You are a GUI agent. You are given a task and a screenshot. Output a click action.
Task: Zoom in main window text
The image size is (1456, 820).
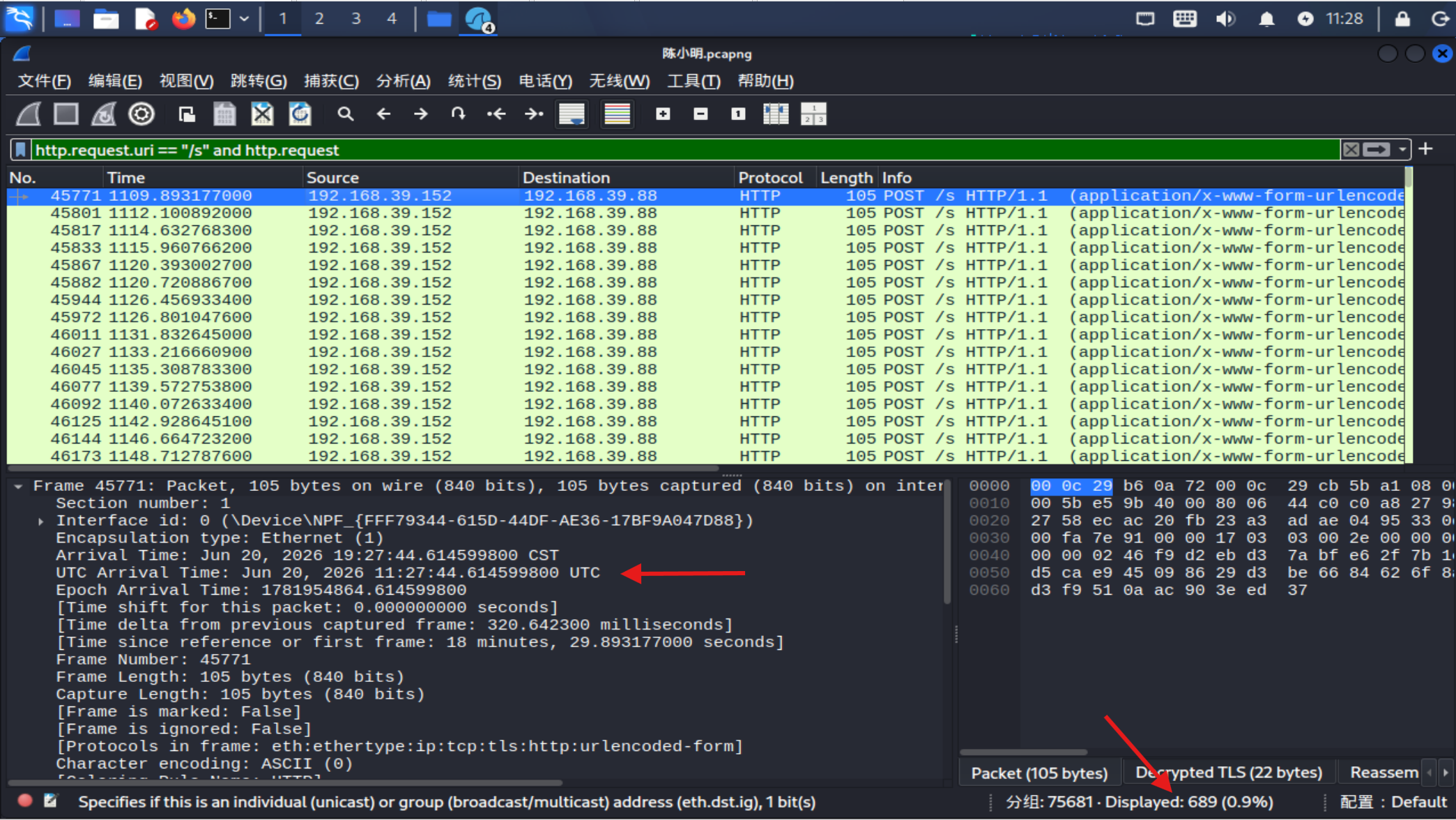pyautogui.click(x=663, y=114)
